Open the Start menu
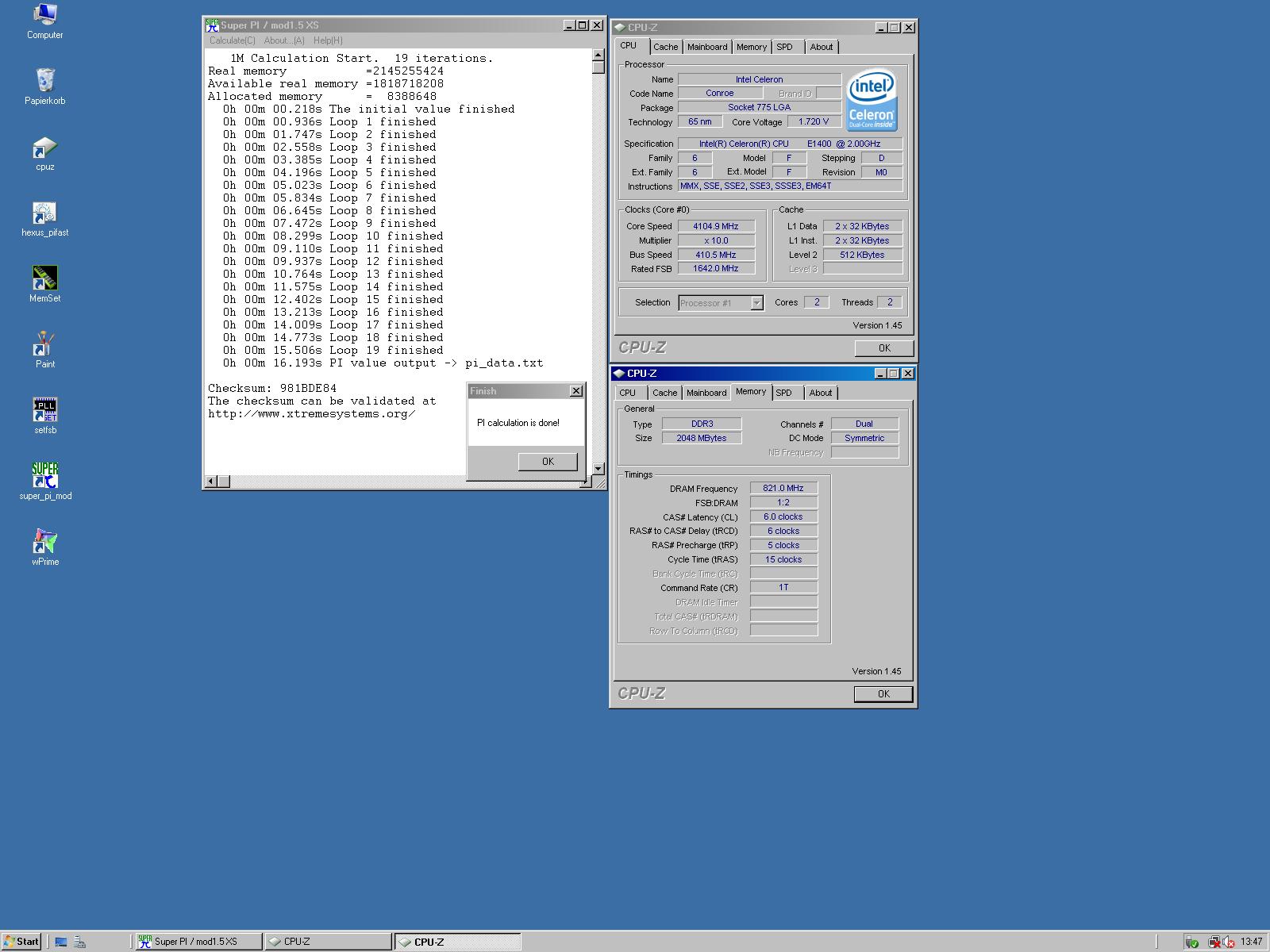The image size is (1270, 952). pos(21,942)
